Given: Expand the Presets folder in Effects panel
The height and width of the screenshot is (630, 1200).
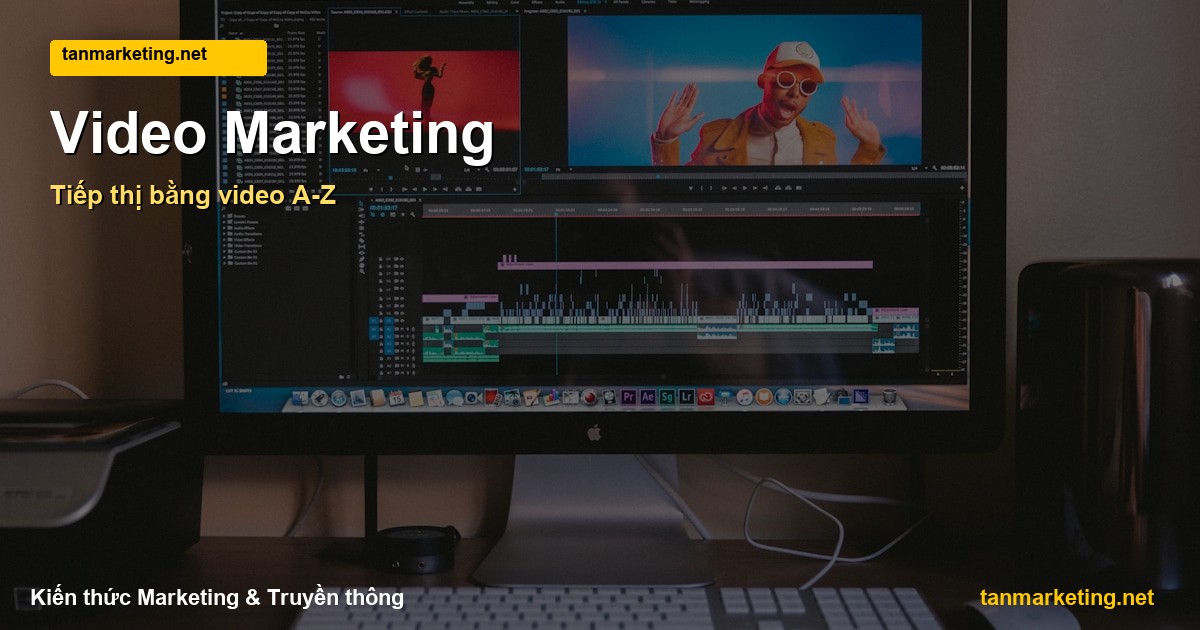Looking at the screenshot, I should (238, 216).
